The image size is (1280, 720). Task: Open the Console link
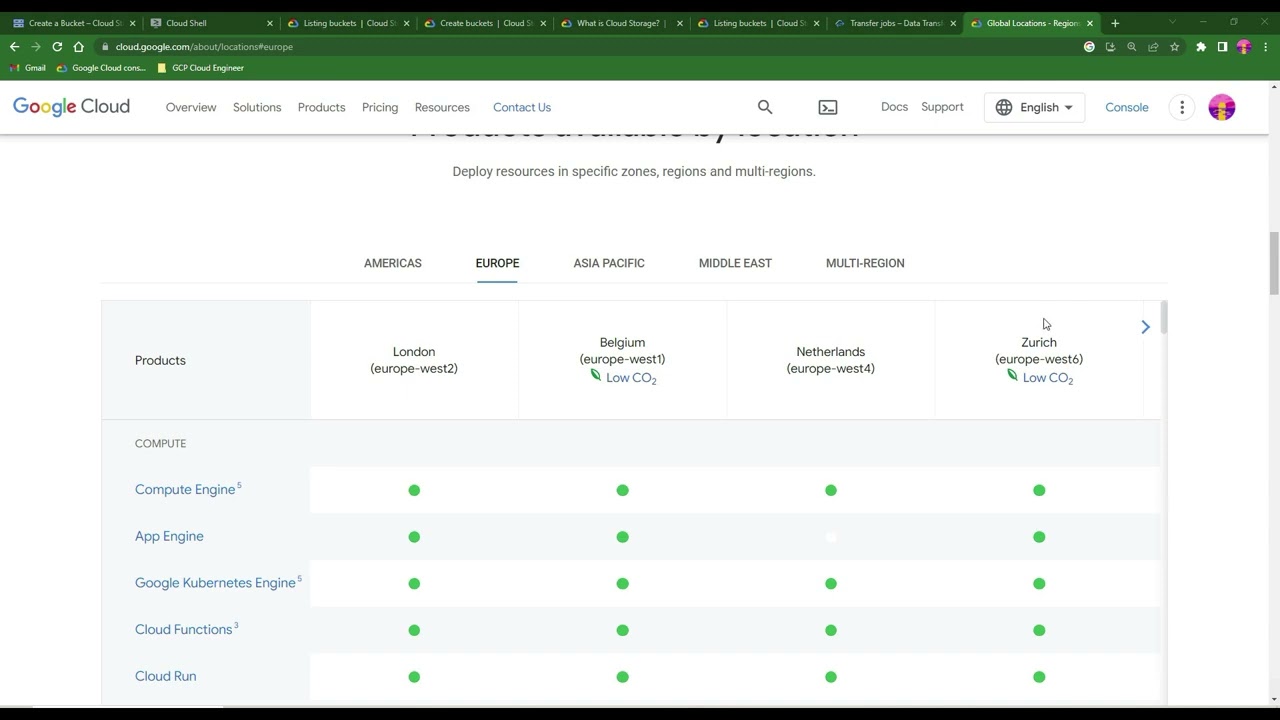(x=1127, y=107)
